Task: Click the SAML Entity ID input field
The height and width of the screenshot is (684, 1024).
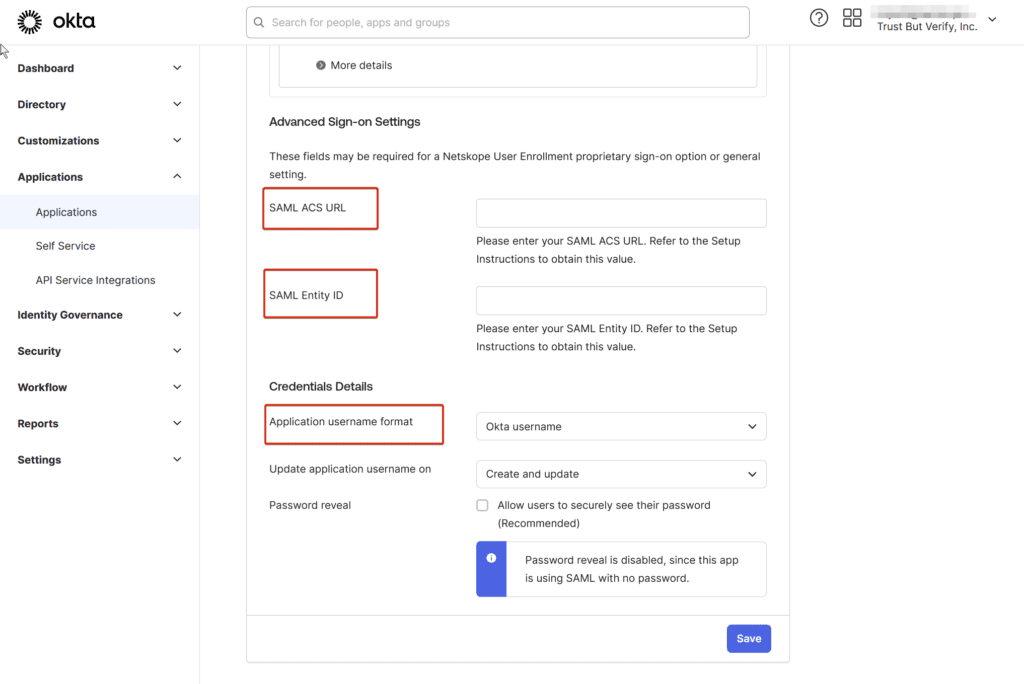Action: click(620, 300)
